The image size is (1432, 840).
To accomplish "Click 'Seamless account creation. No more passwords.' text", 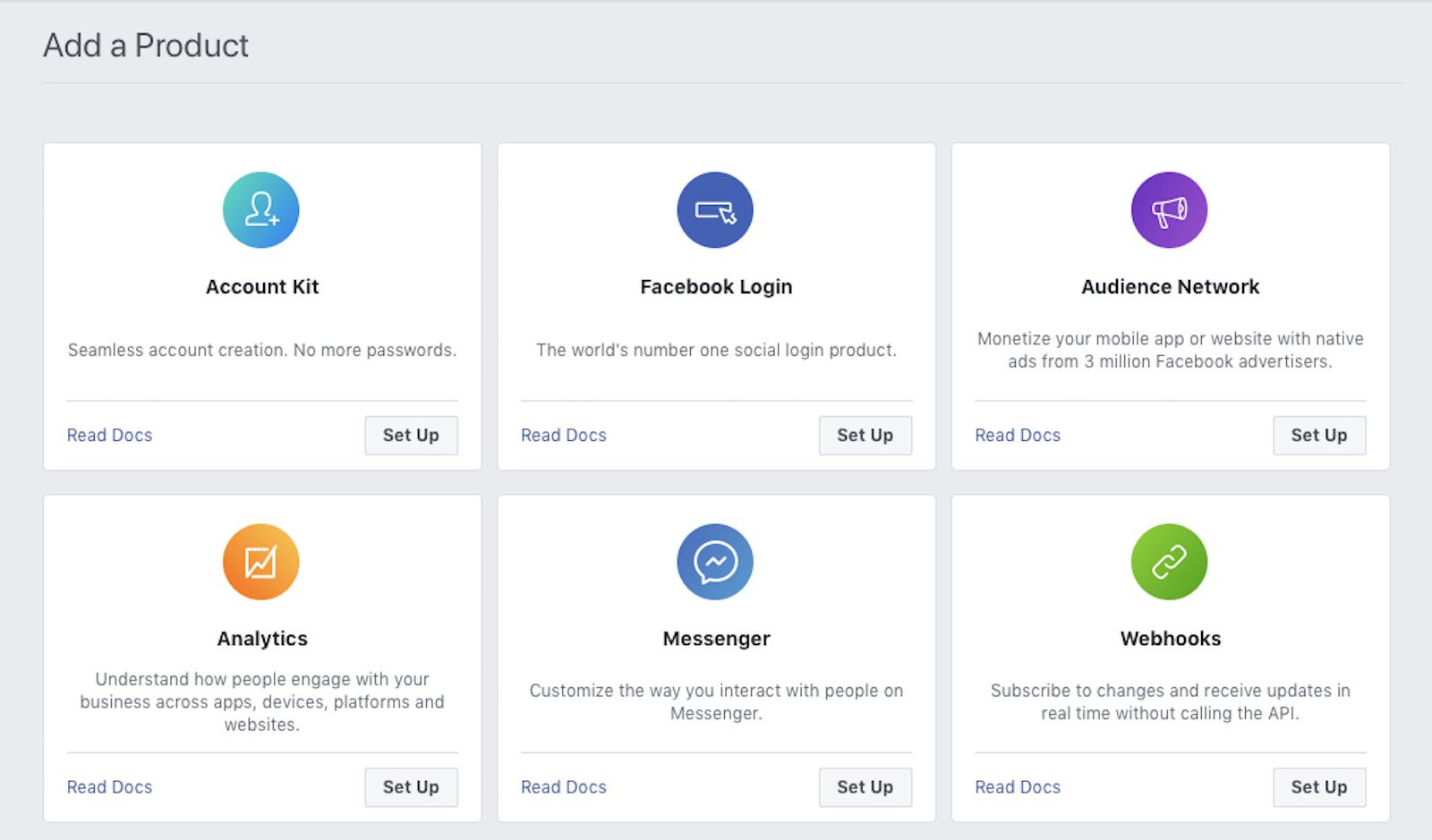I will click(262, 351).
